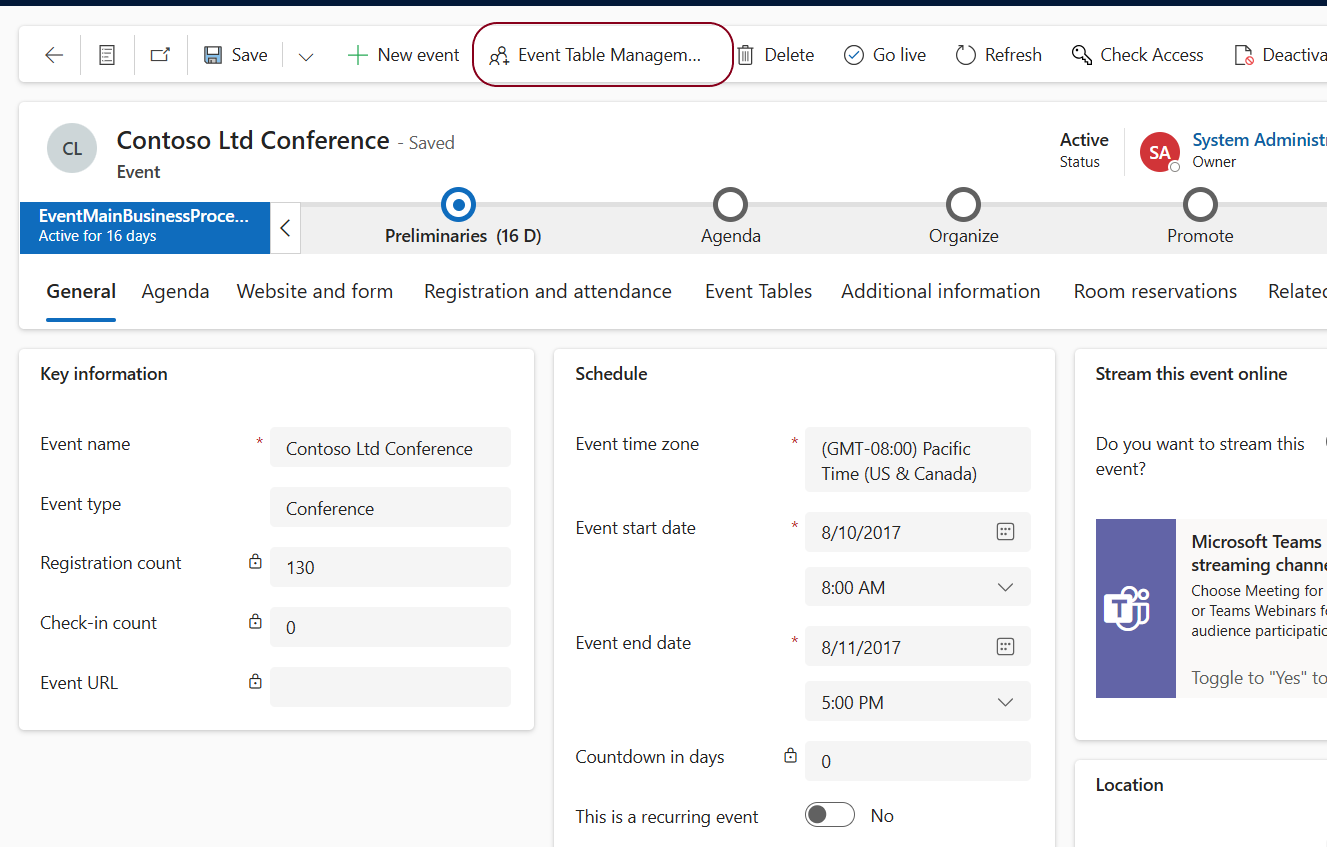Screen dimensions: 1327x847
Task: Click the New event plus icon
Action: point(357,55)
